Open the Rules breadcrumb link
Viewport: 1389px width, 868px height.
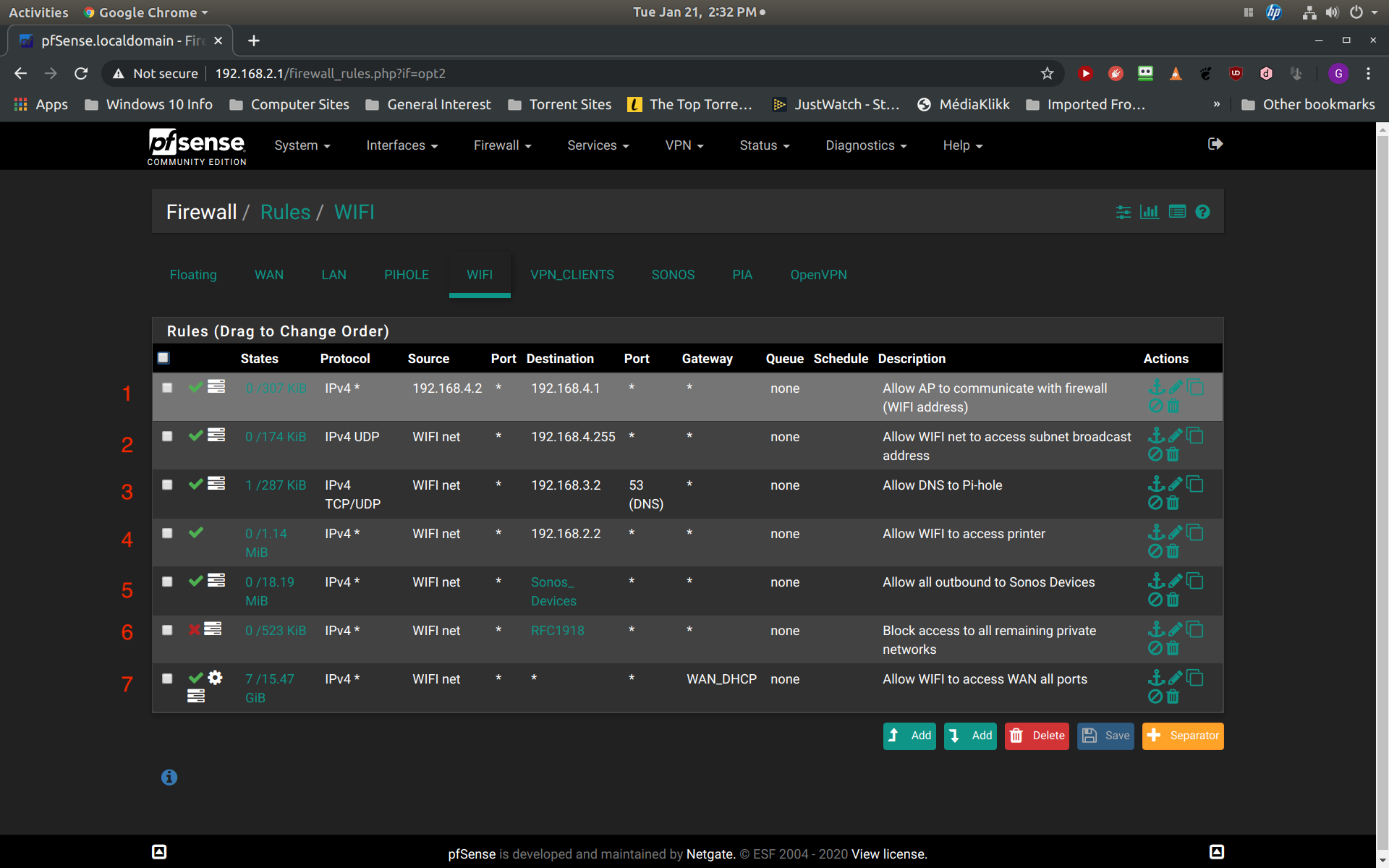click(x=285, y=212)
